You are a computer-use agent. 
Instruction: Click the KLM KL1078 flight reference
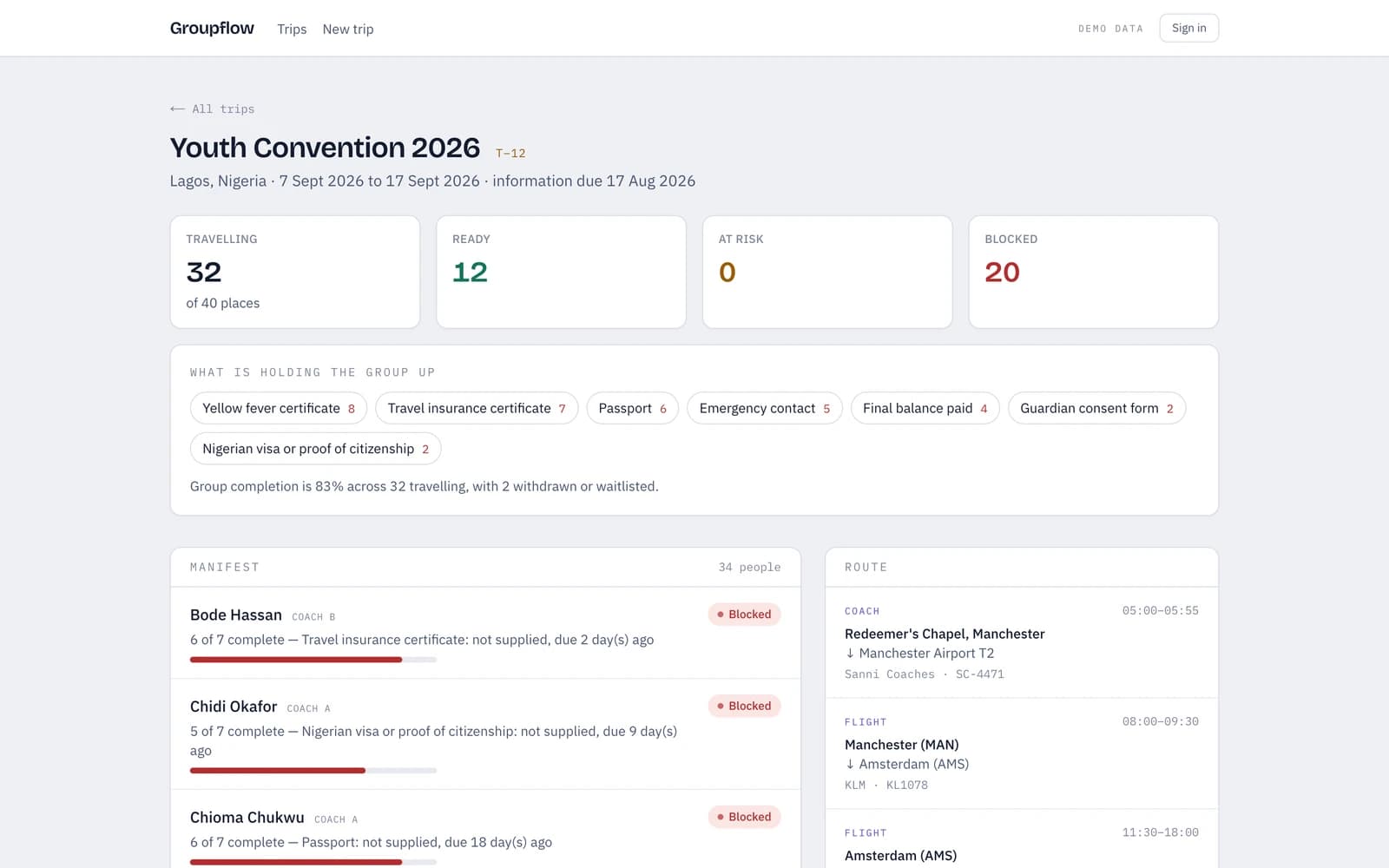(x=886, y=785)
